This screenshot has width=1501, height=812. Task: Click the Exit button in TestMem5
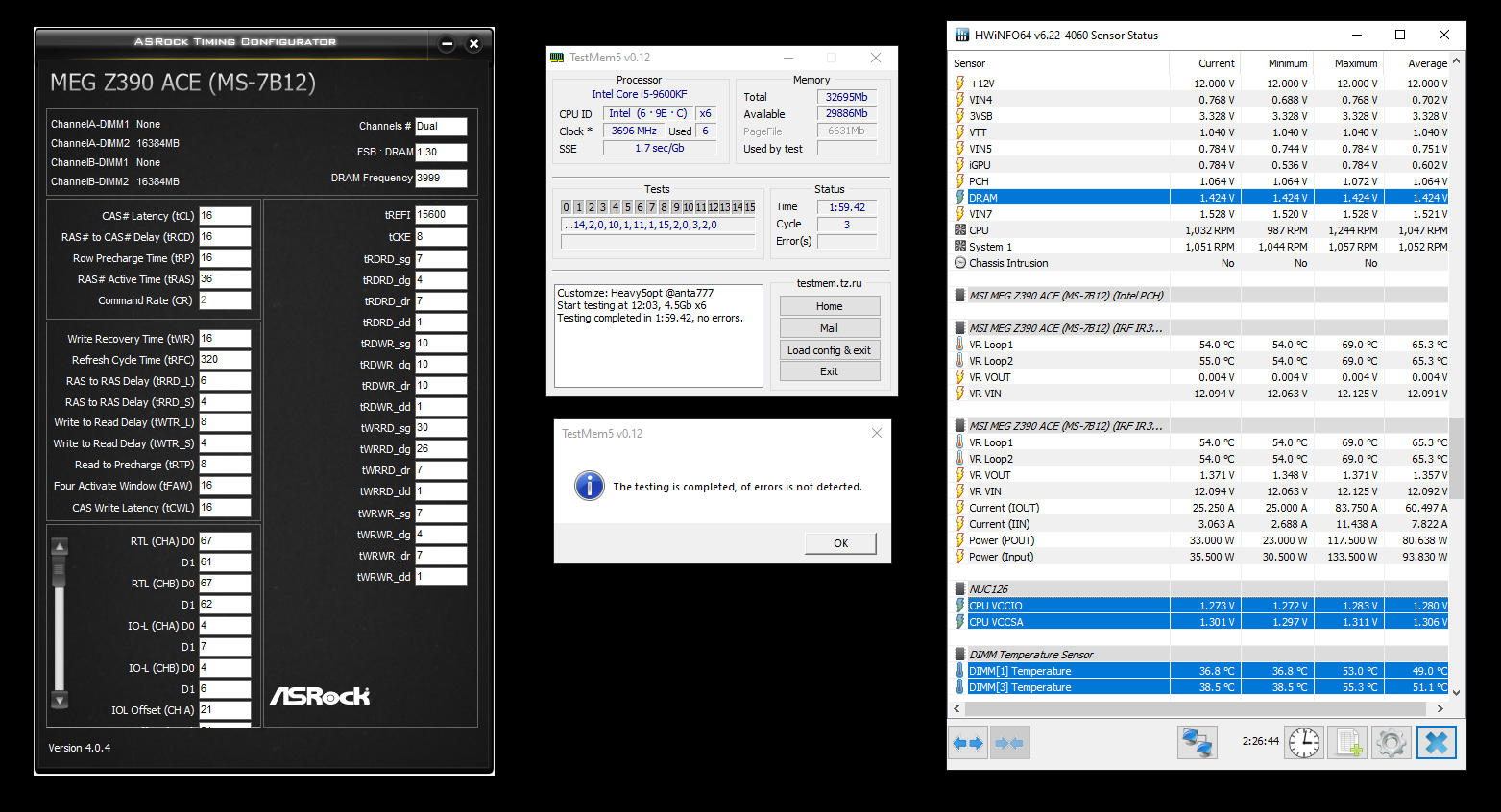[830, 371]
